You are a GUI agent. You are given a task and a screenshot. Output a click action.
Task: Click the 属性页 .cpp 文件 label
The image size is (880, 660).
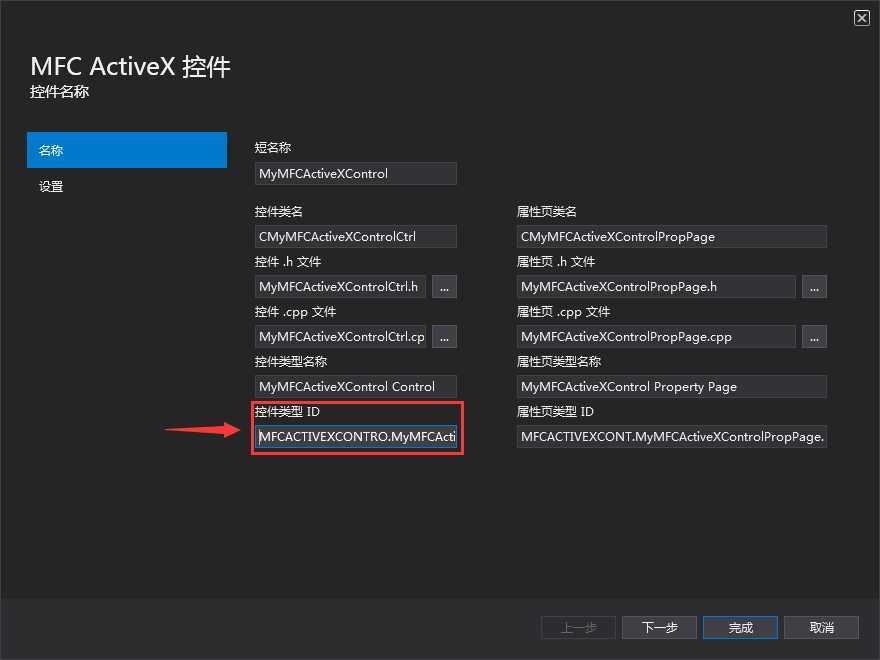563,311
